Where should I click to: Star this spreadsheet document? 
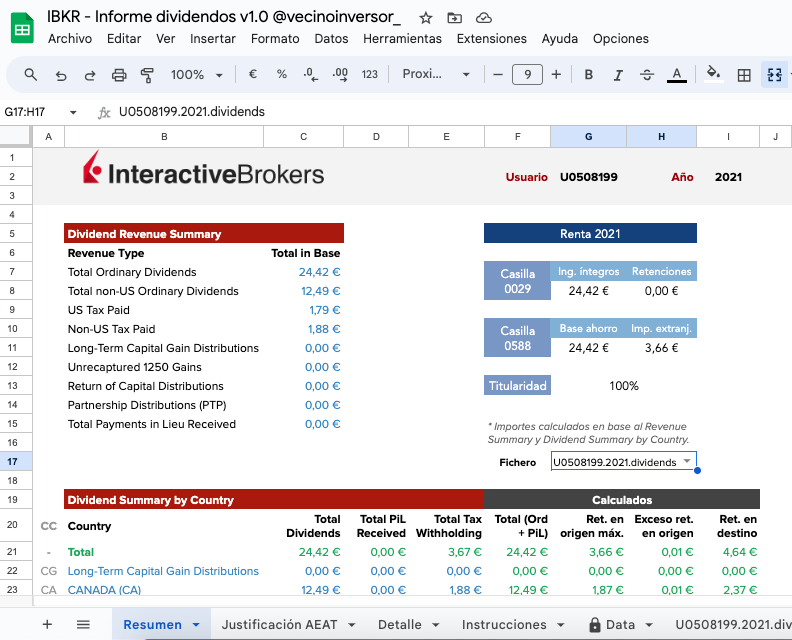pyautogui.click(x=426, y=18)
